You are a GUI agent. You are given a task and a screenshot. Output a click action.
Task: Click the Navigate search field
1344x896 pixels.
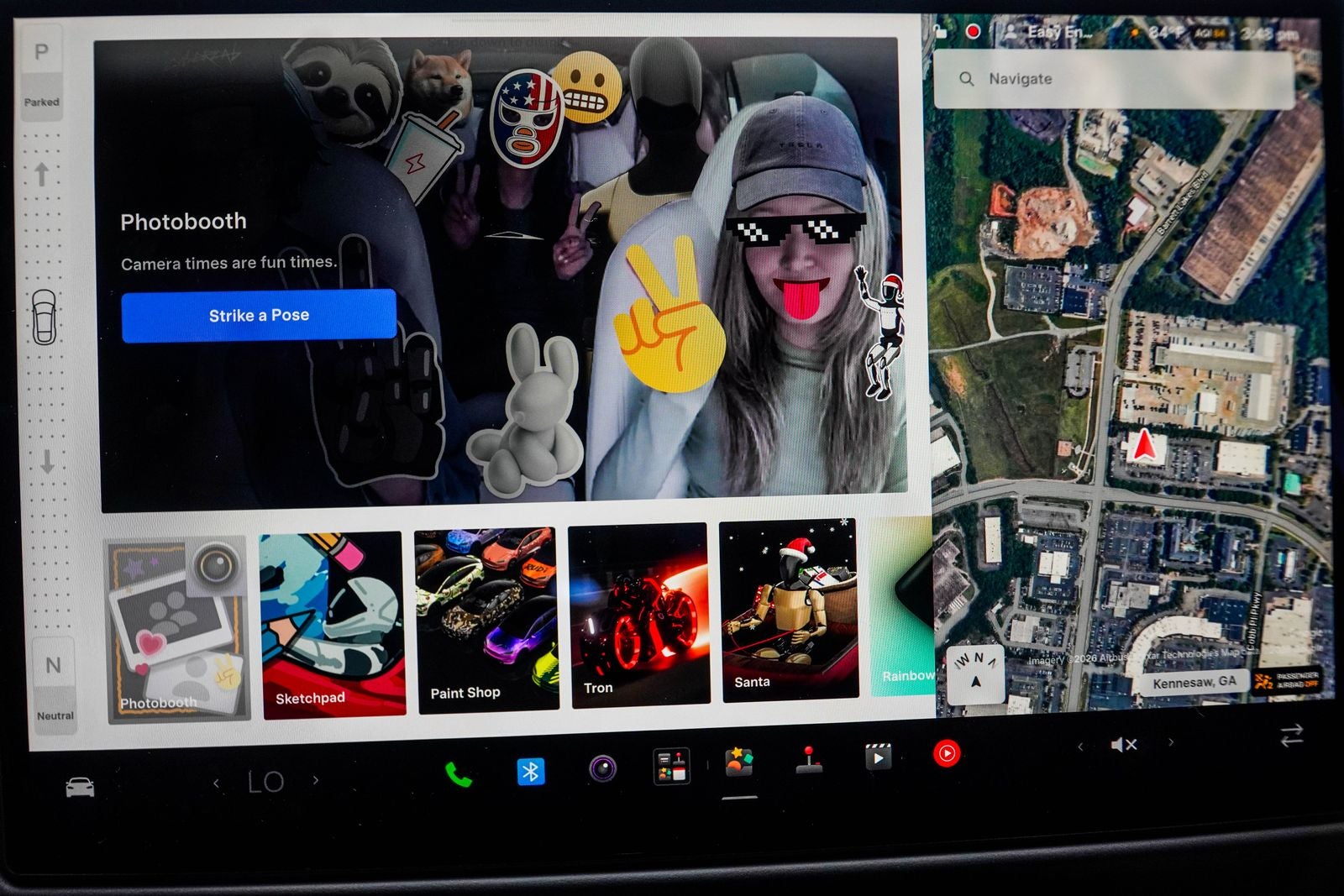(x=1113, y=79)
